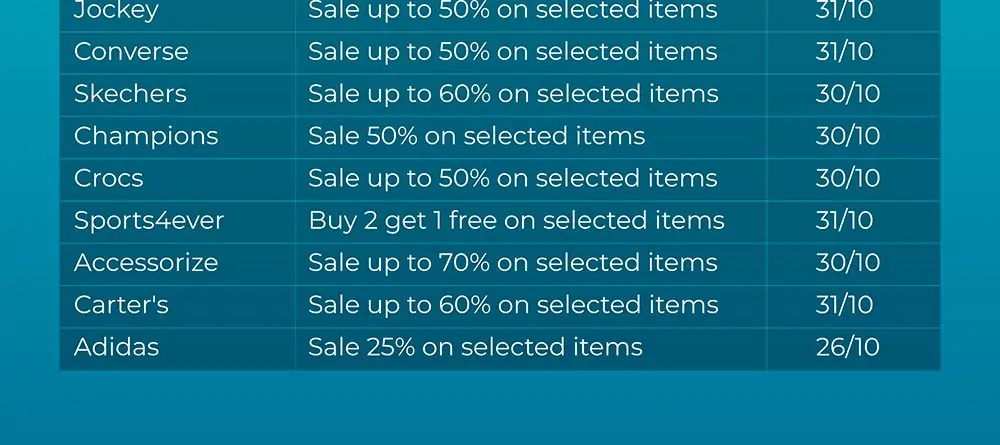Viewport: 1000px width, 445px height.
Task: Select the Champions brand name
Action: (146, 136)
